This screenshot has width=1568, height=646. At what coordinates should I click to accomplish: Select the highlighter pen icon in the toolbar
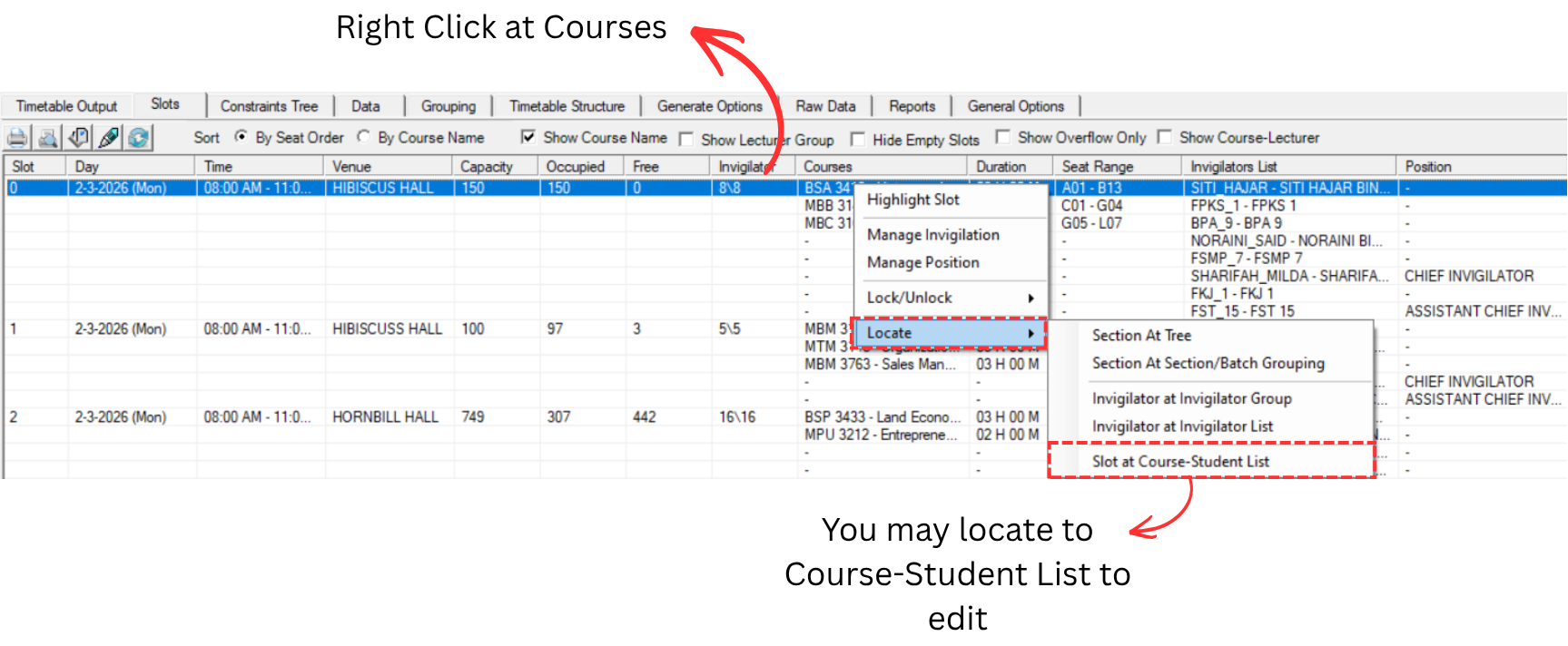tap(109, 138)
